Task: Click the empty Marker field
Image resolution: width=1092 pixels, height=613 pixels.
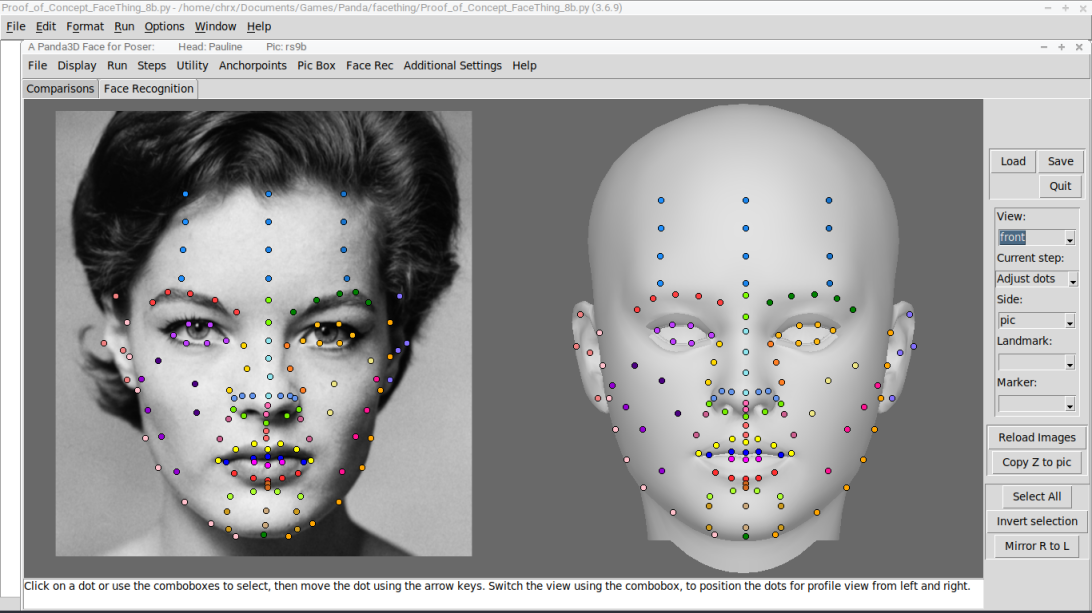Action: pos(1031,404)
